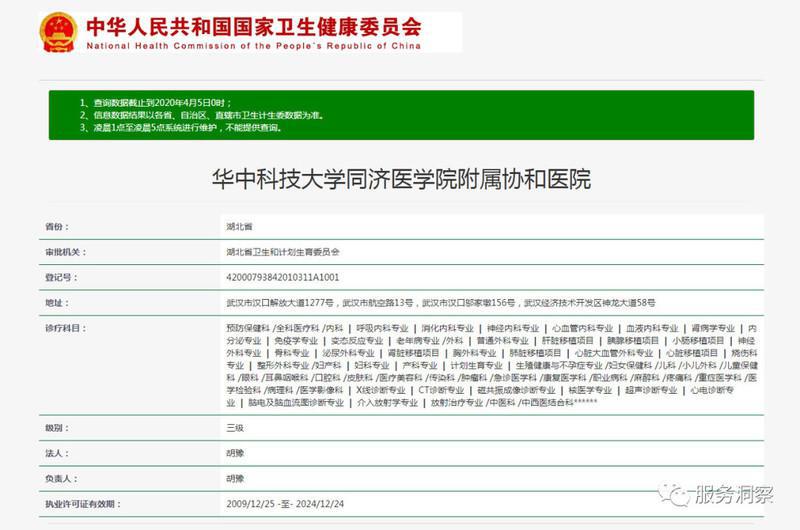The image size is (800, 530).
Task: Click the 法人 row label
Action: pyautogui.click(x=55, y=453)
